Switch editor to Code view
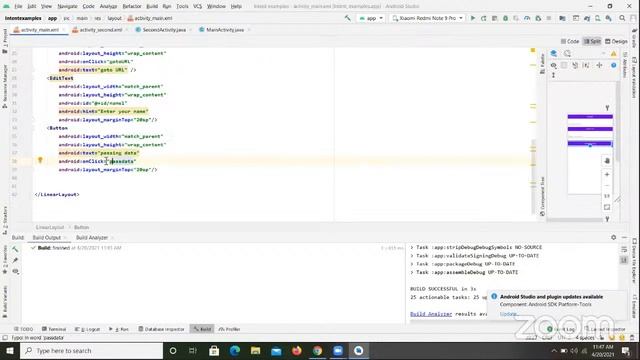The height and width of the screenshot is (360, 640). click(x=570, y=41)
